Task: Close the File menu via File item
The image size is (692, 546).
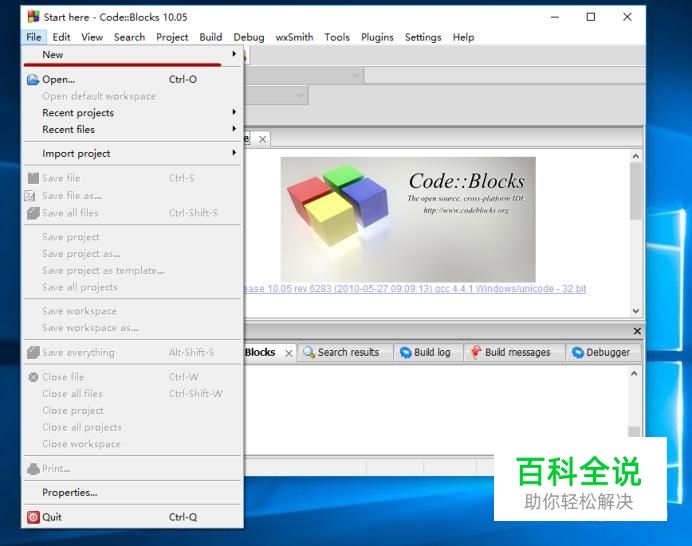Action: 34,37
